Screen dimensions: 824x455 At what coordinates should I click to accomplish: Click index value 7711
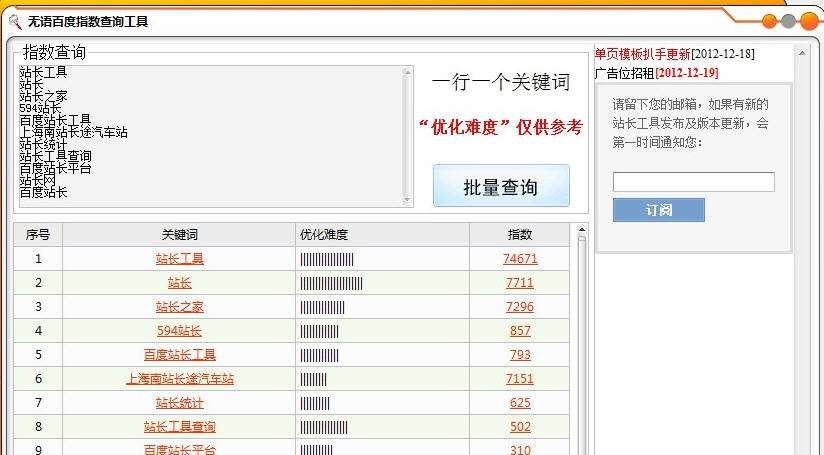point(520,283)
